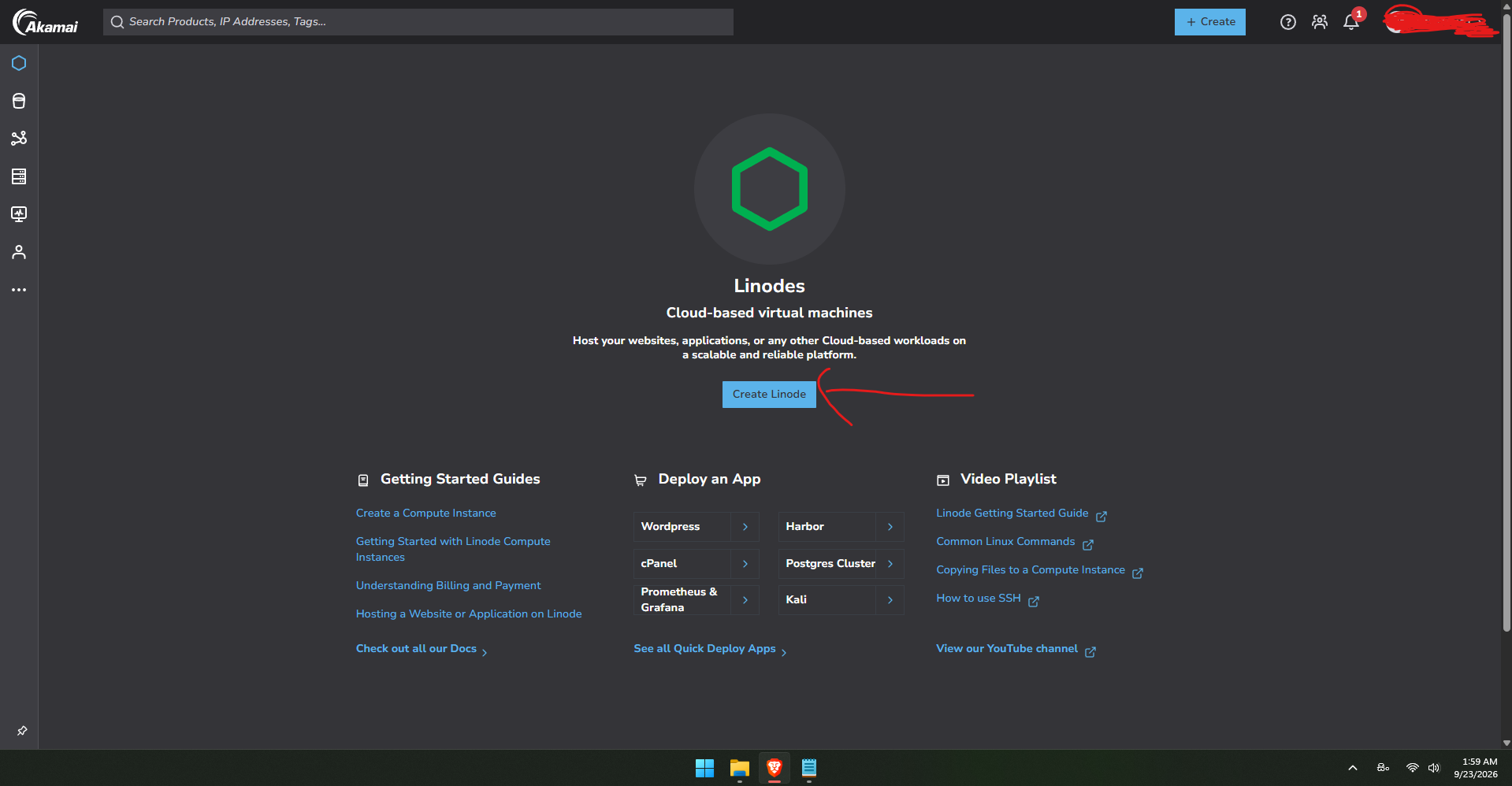1512x786 pixels.
Task: Pin the sidebar navigation open
Action: (22, 731)
